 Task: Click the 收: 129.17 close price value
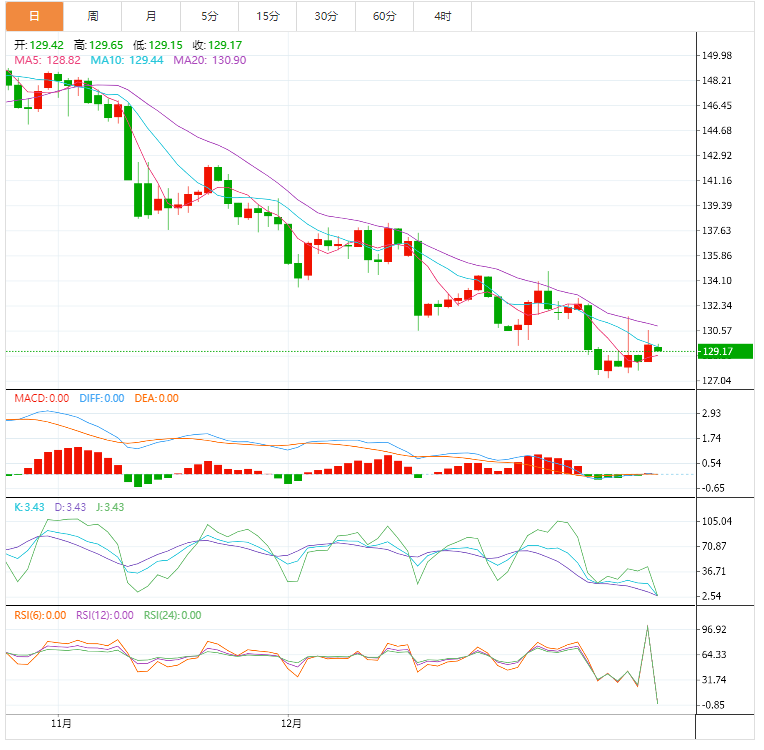pyautogui.click(x=217, y=45)
